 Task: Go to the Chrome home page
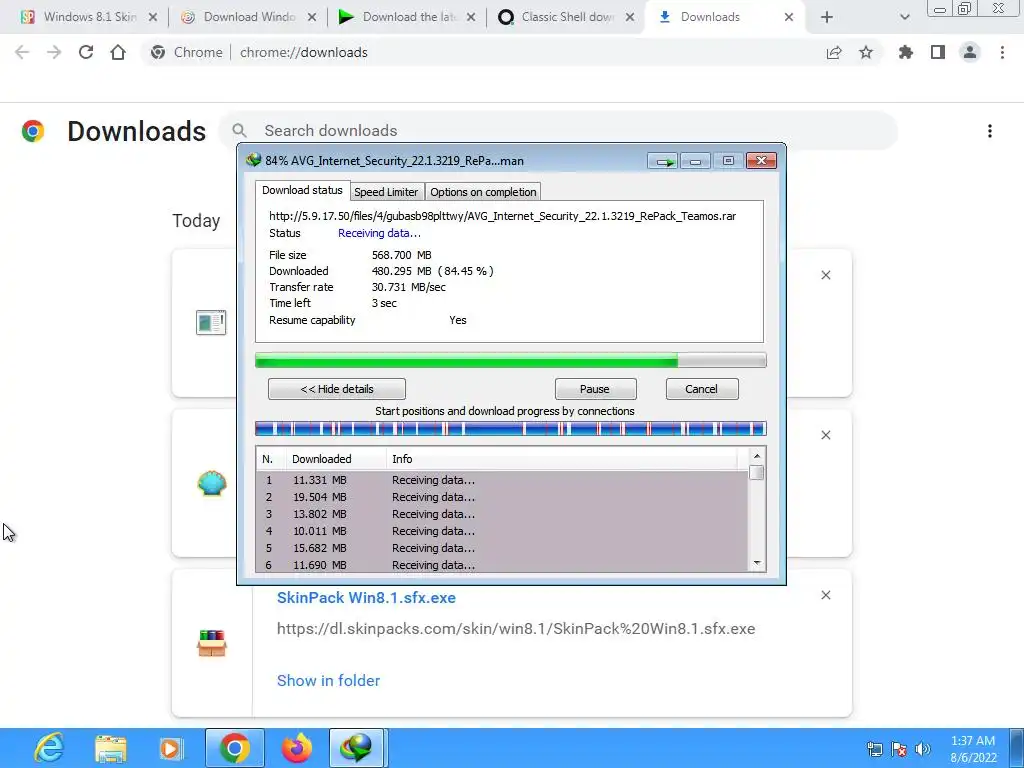point(118,52)
